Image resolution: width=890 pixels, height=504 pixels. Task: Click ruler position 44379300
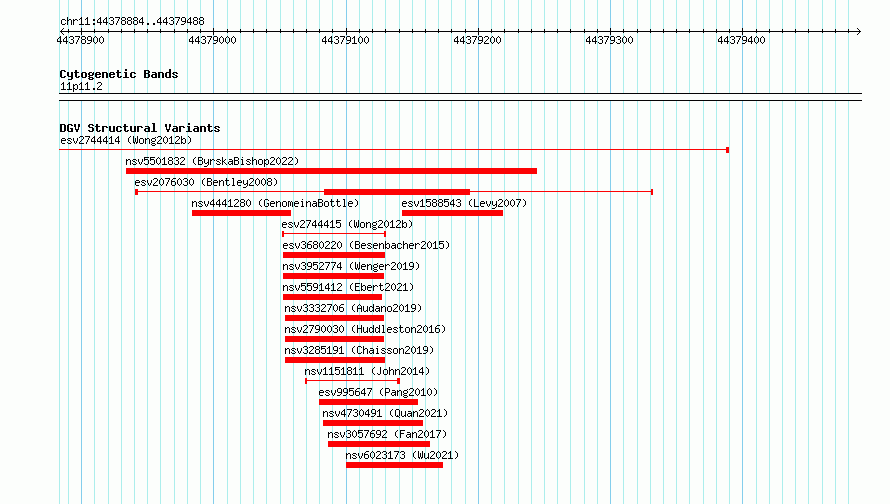click(609, 40)
